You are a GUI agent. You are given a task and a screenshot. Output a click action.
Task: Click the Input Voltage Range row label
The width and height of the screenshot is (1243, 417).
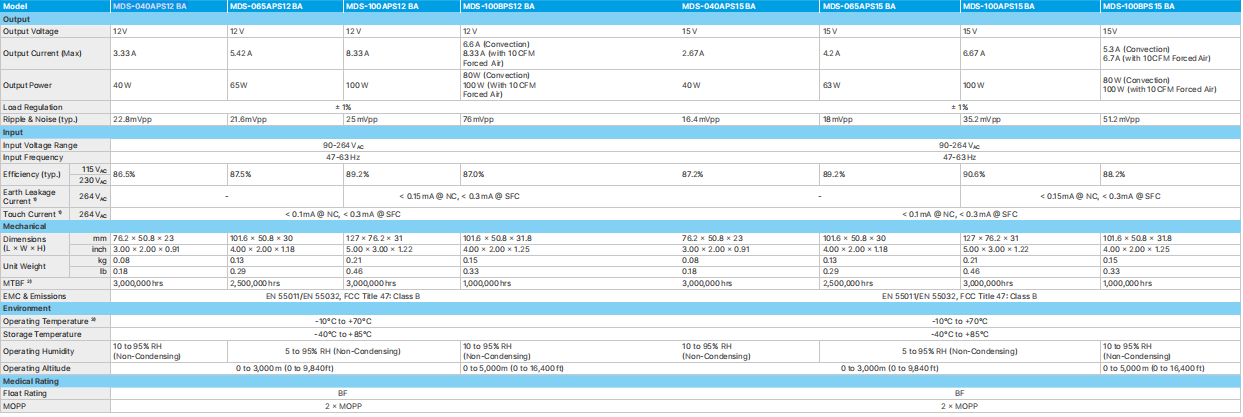click(41, 145)
